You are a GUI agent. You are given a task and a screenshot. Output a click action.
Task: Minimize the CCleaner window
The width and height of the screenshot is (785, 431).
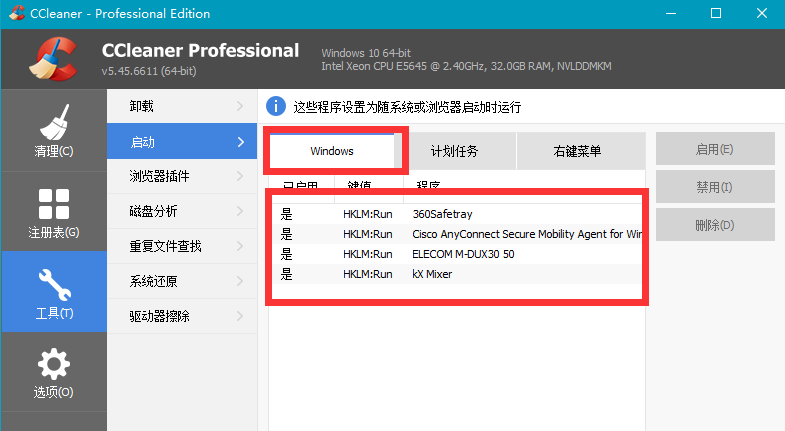coord(671,13)
